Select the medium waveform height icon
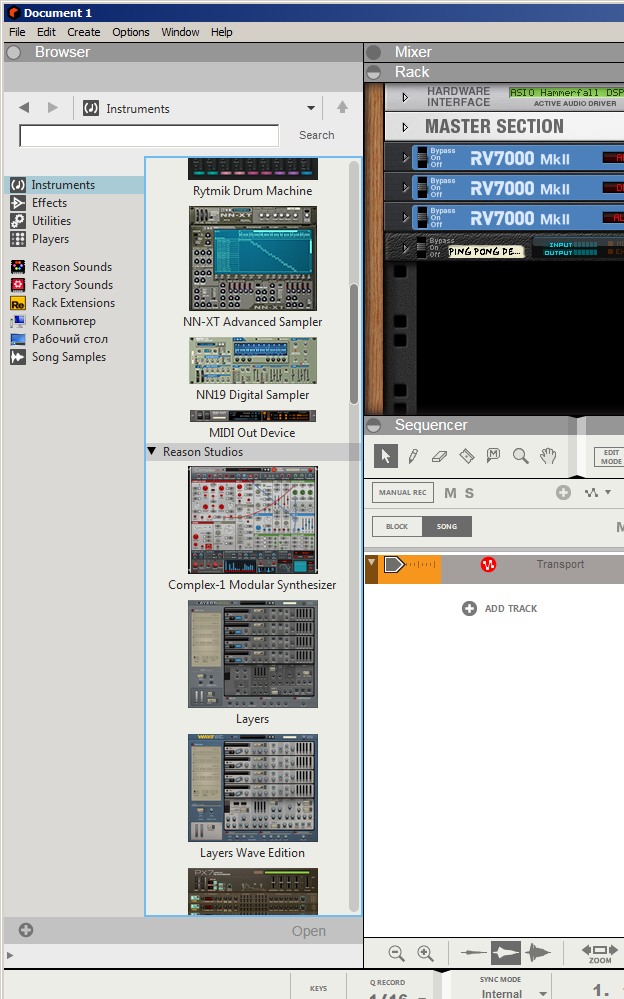 click(x=505, y=953)
